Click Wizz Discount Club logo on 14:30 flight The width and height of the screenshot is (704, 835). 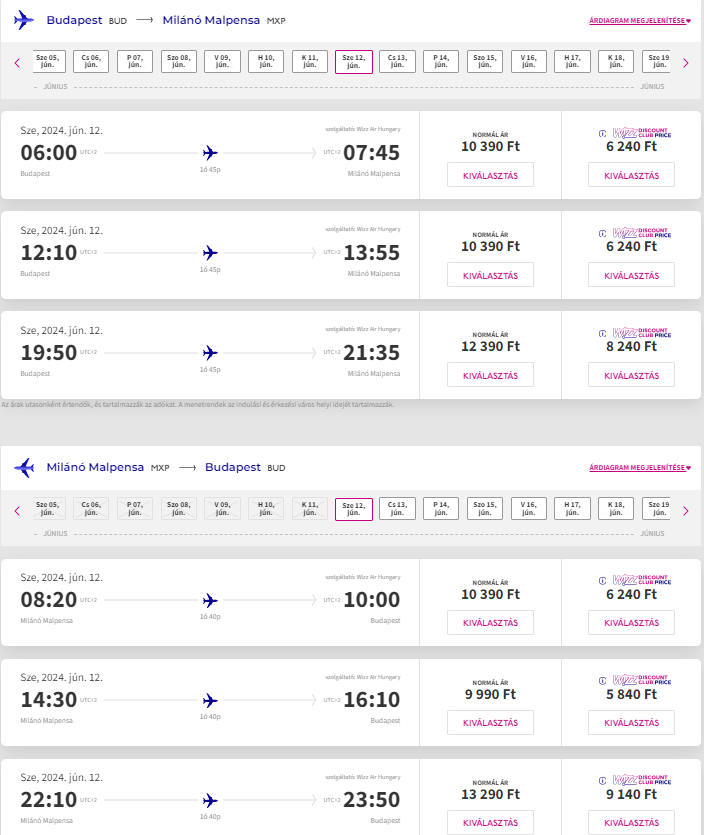pos(635,681)
